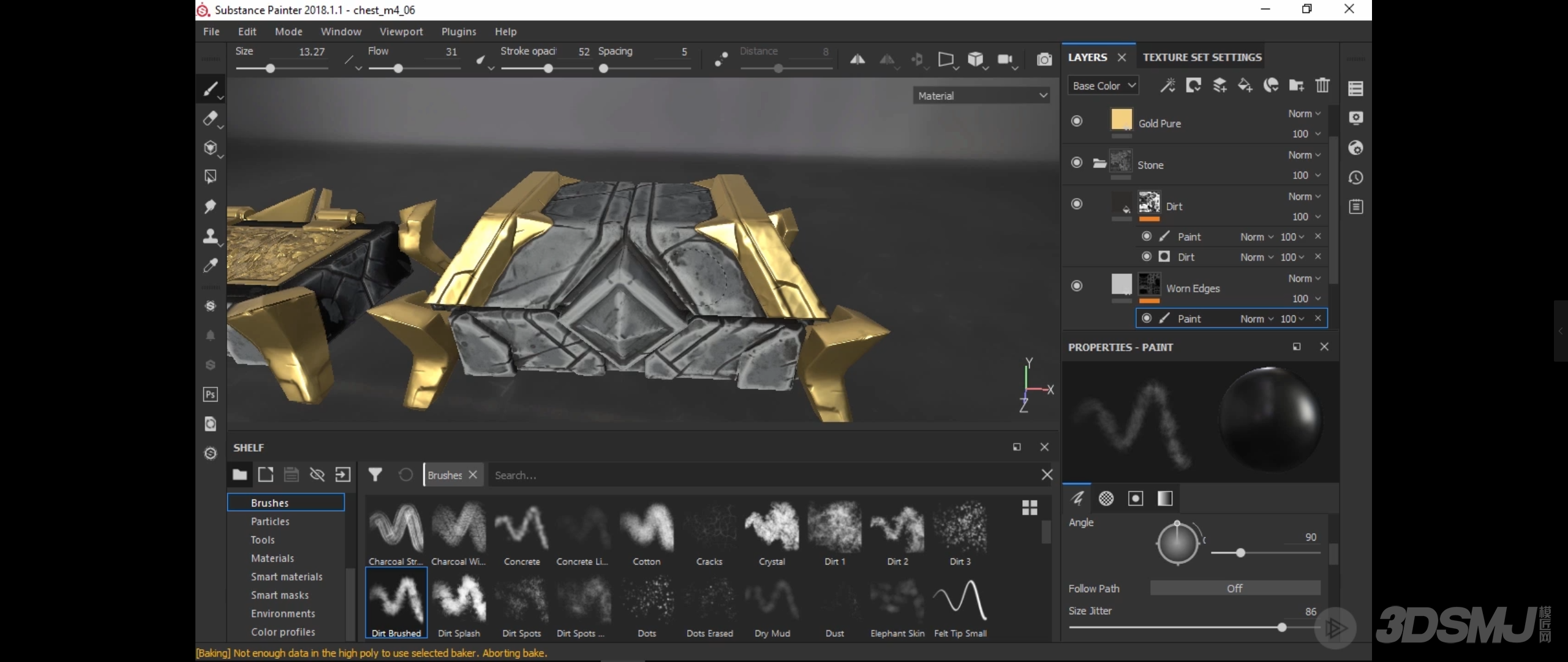Select the Clone stamp tool
The width and height of the screenshot is (1568, 662).
tap(210, 236)
